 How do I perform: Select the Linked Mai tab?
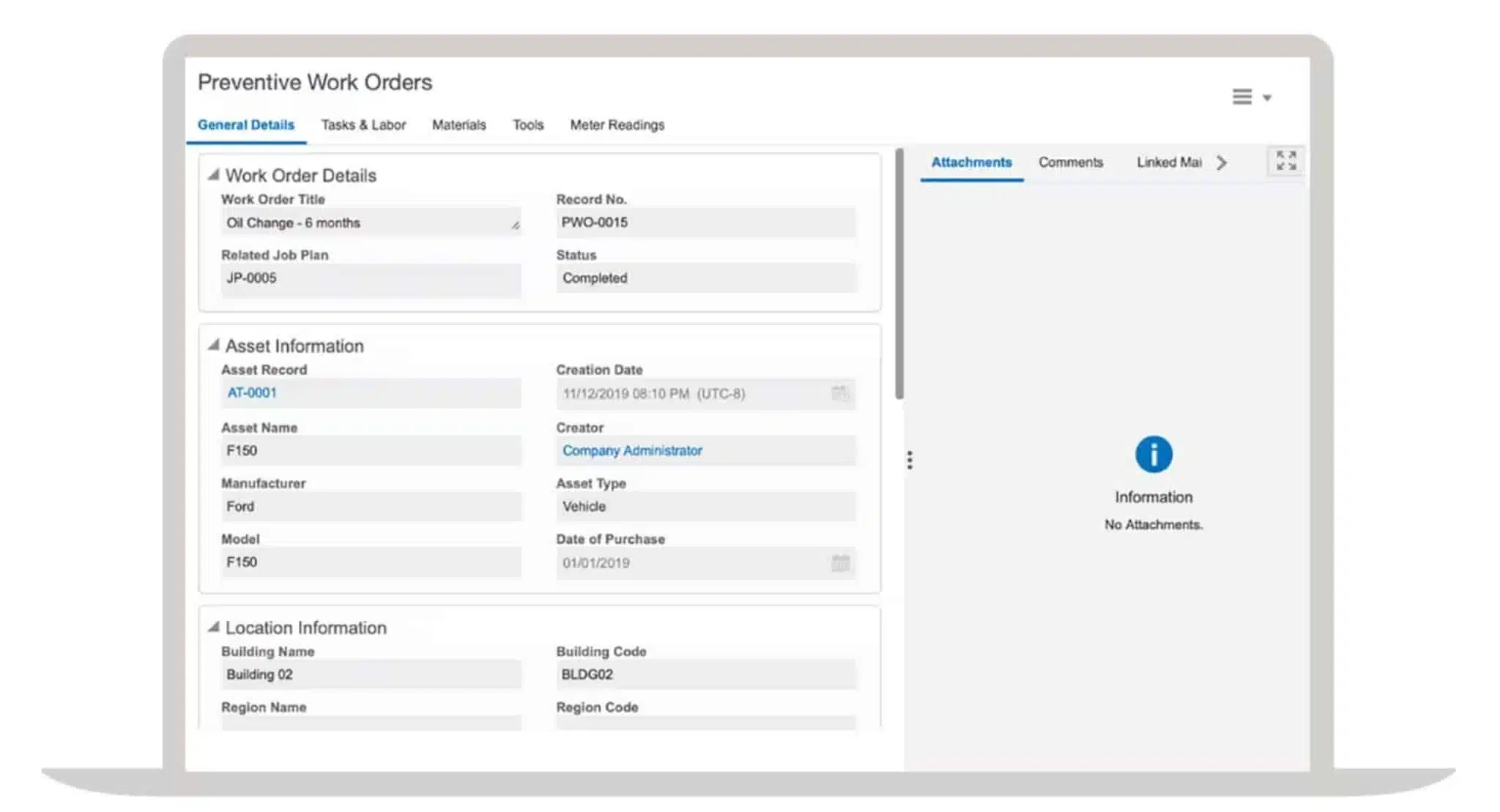pyautogui.click(x=1169, y=163)
